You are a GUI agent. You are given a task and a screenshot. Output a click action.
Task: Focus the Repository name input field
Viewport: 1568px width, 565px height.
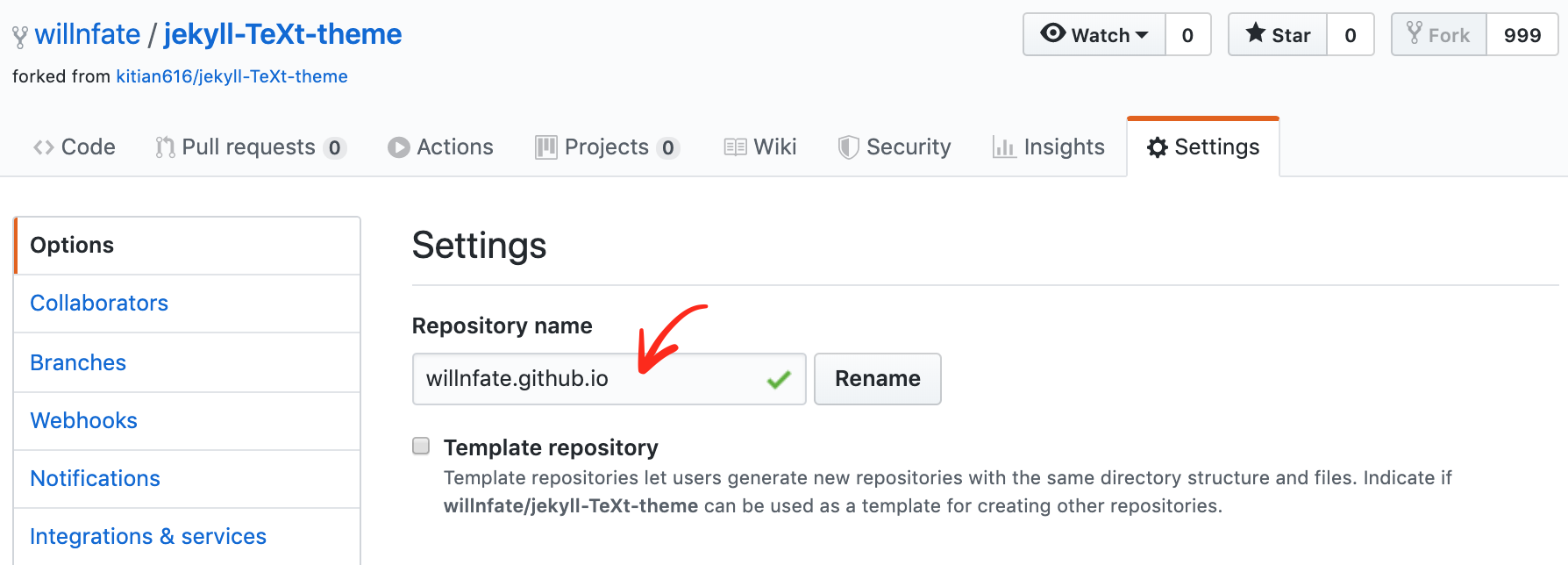point(609,379)
